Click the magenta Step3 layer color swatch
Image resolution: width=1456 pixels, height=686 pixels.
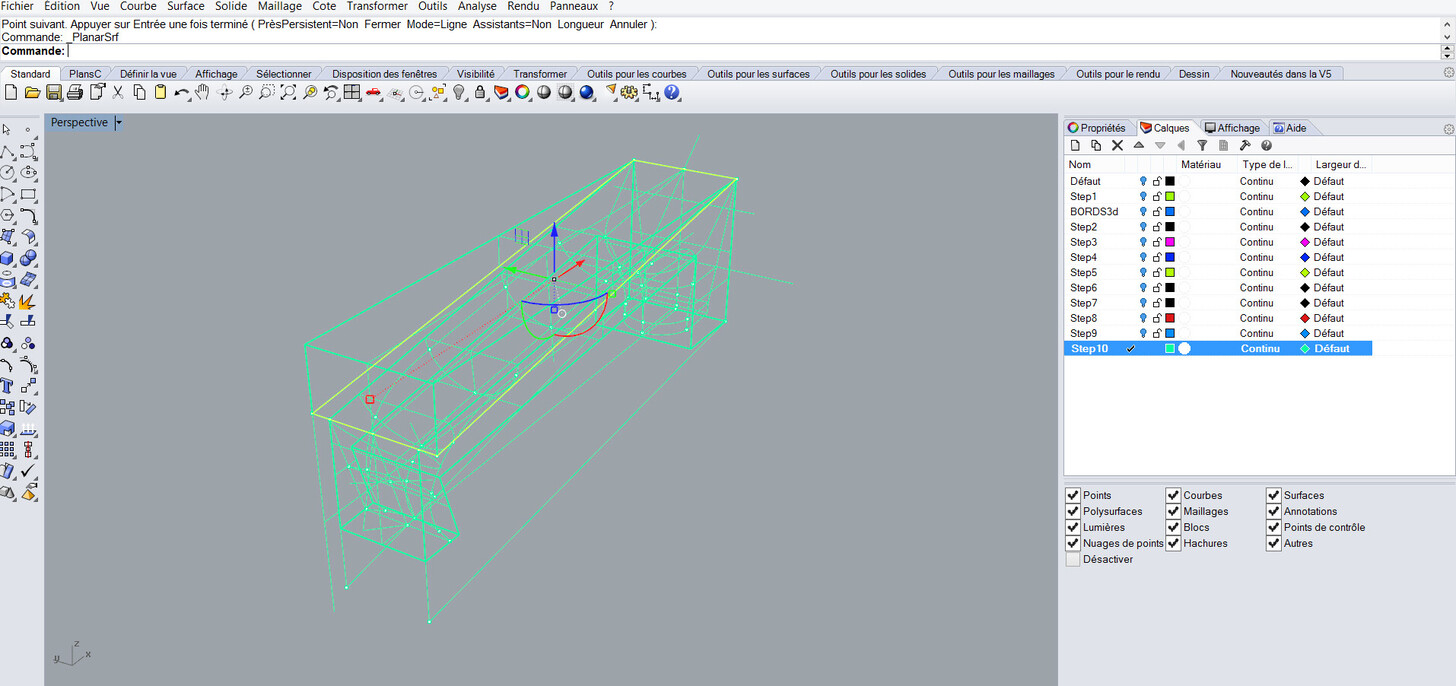pos(1170,242)
